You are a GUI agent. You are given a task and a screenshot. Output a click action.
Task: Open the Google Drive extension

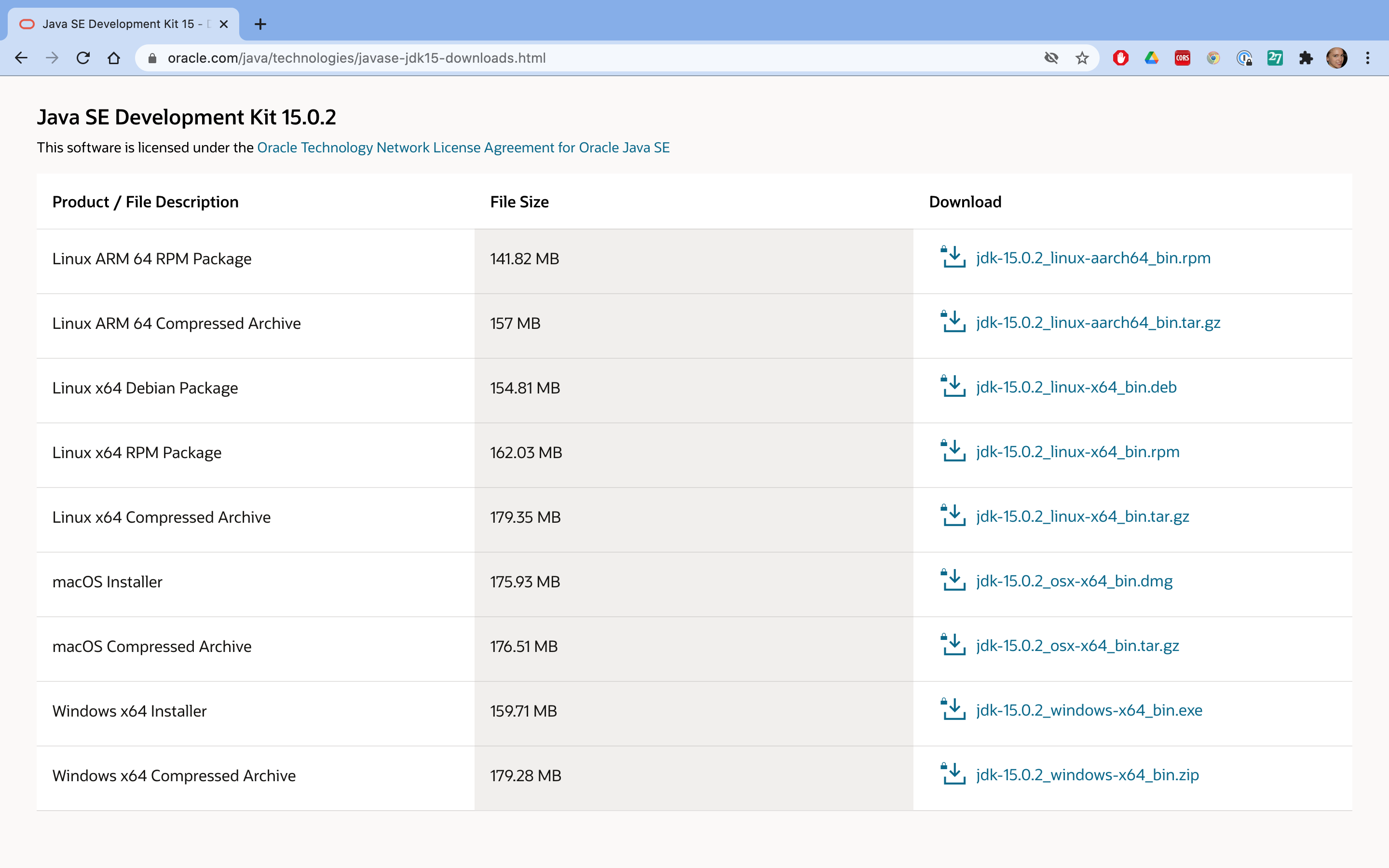point(1151,58)
